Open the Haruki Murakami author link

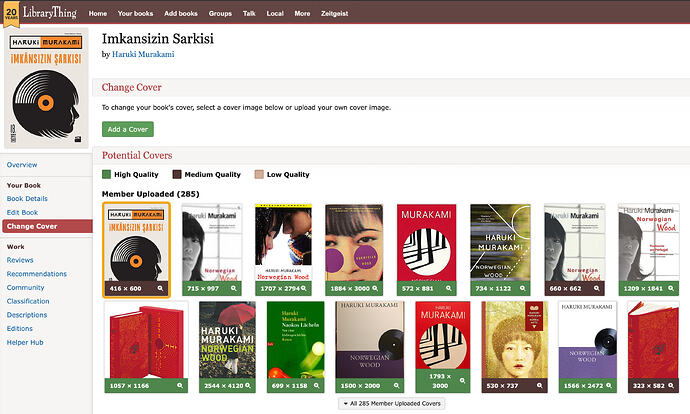(x=143, y=54)
